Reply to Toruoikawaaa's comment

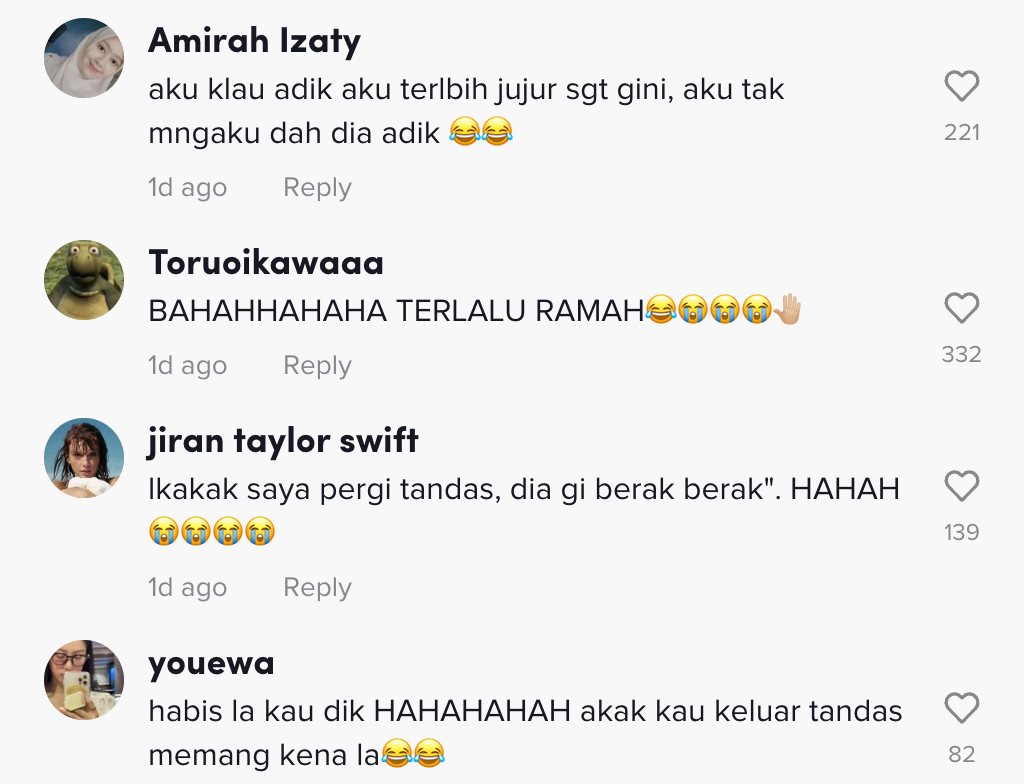[317, 365]
